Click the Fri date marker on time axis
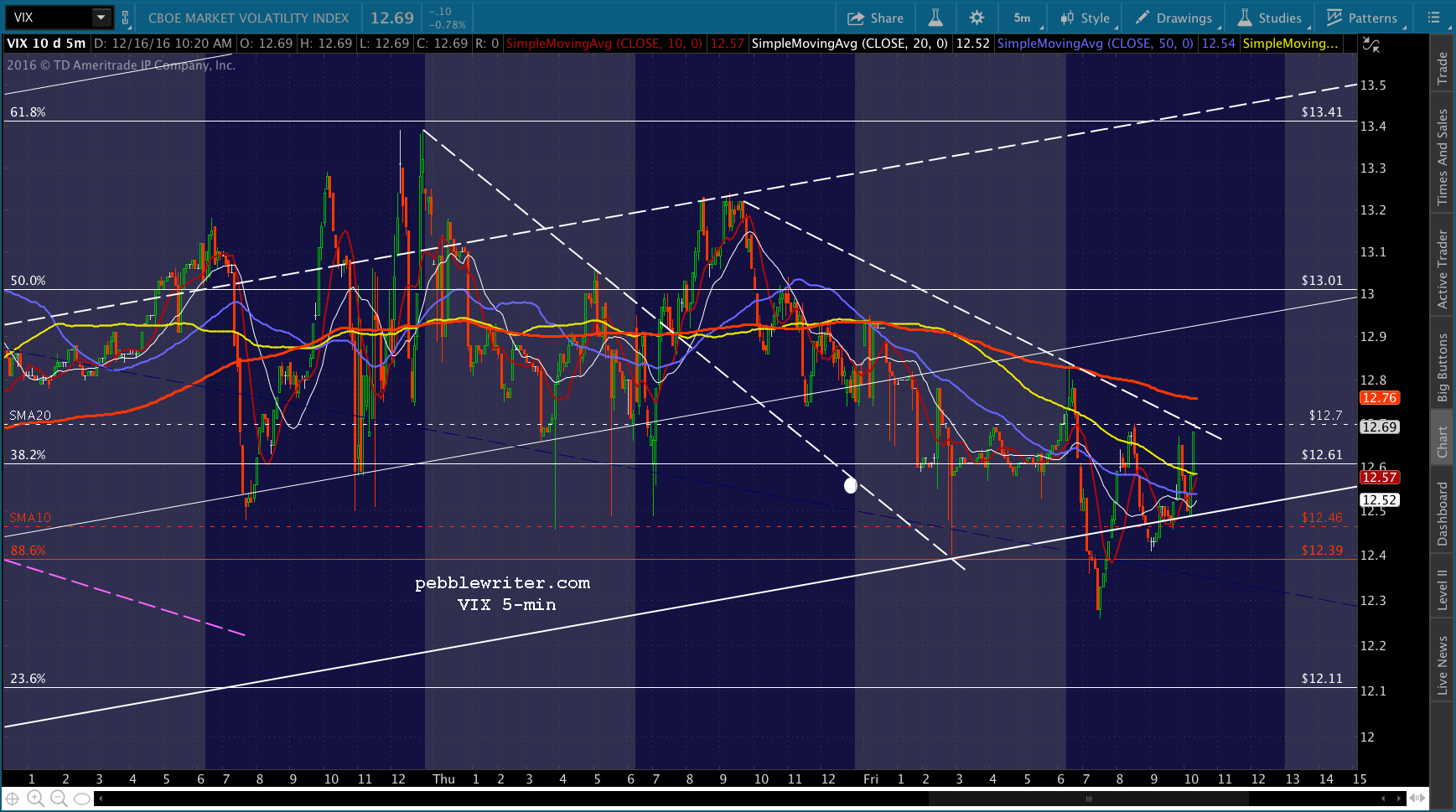1456x812 pixels. tap(871, 779)
